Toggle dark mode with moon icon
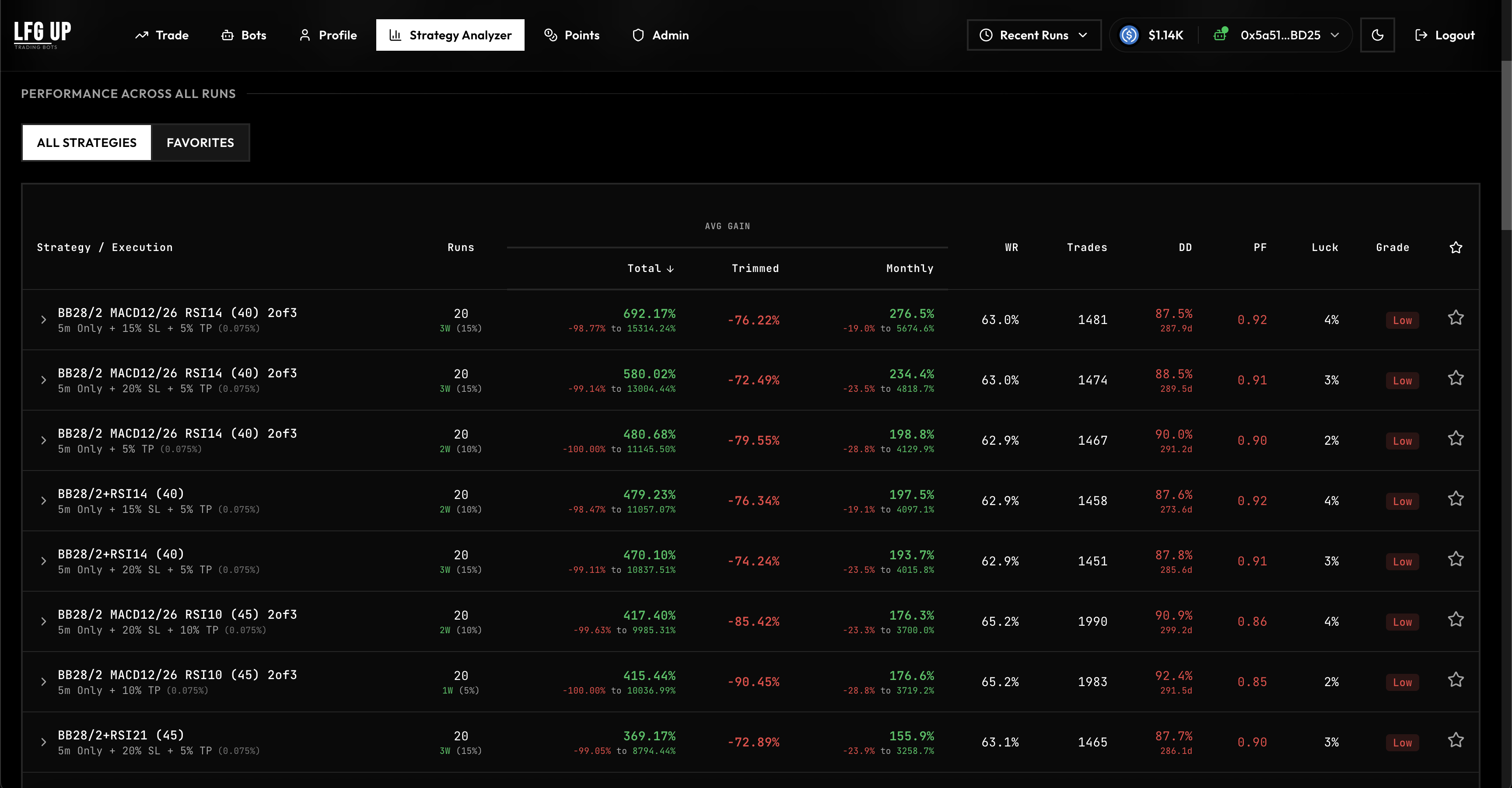Image resolution: width=1512 pixels, height=788 pixels. pos(1377,35)
